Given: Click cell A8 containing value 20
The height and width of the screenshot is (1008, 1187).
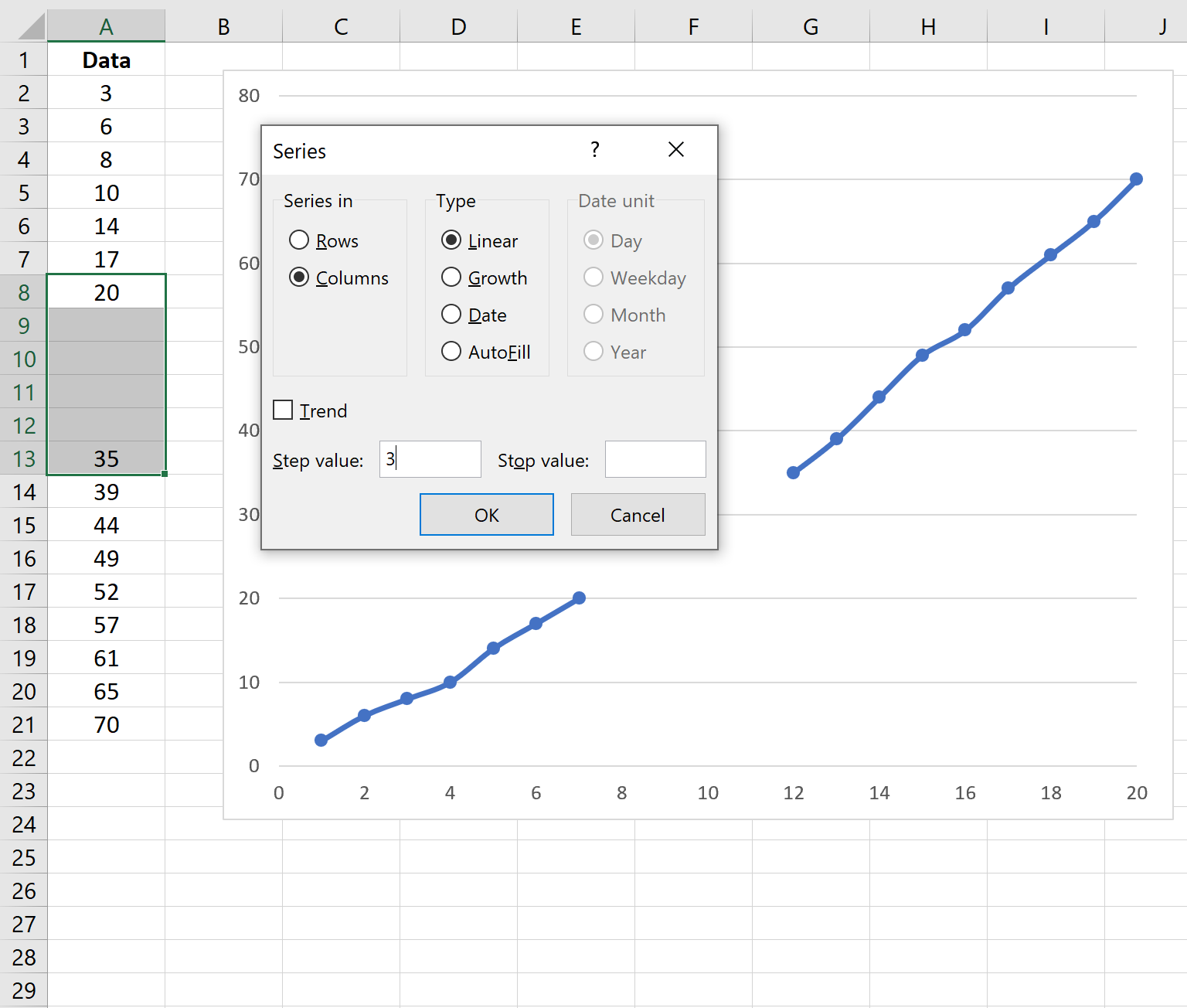Looking at the screenshot, I should point(107,293).
